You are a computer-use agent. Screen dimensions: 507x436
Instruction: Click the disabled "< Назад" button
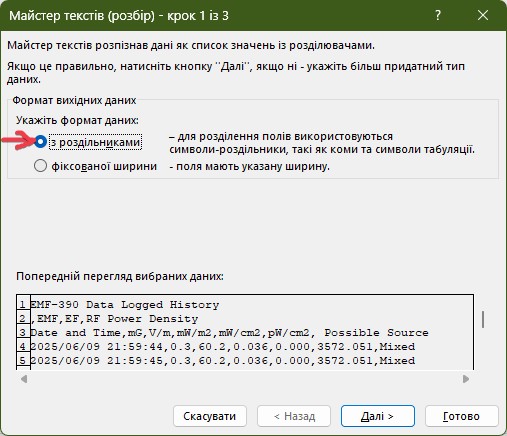tap(294, 416)
